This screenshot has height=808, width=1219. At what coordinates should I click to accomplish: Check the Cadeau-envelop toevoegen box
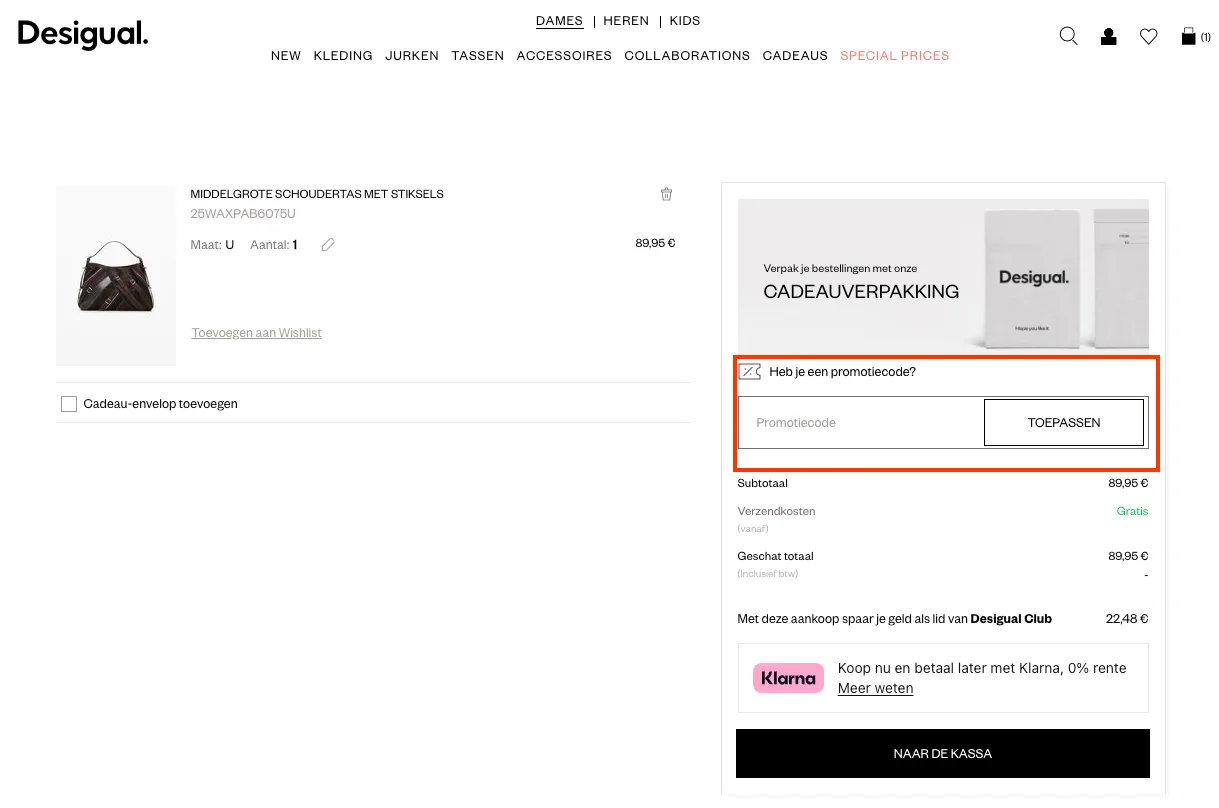click(69, 404)
